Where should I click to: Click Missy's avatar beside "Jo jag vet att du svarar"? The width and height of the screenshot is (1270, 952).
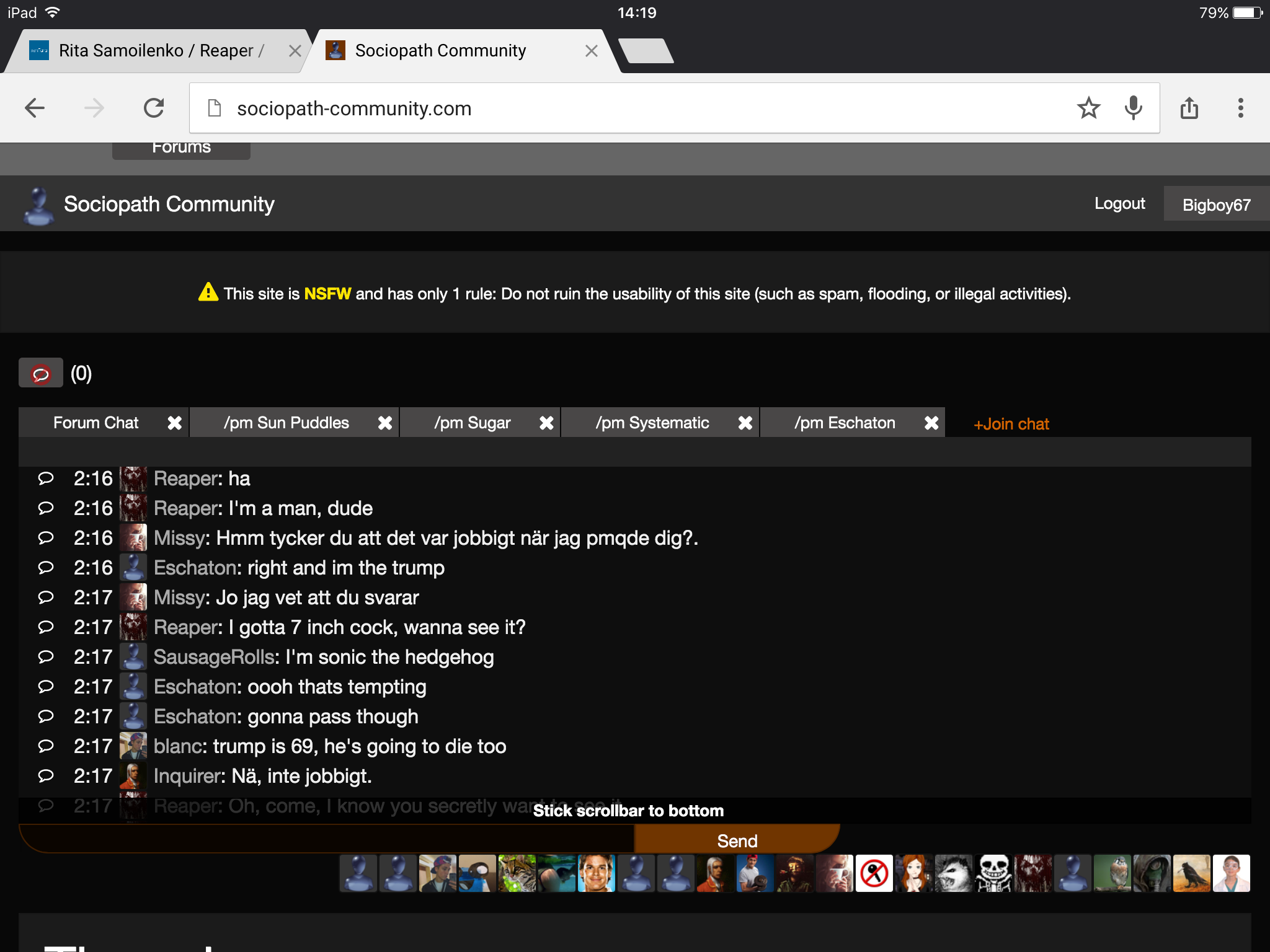point(133,597)
